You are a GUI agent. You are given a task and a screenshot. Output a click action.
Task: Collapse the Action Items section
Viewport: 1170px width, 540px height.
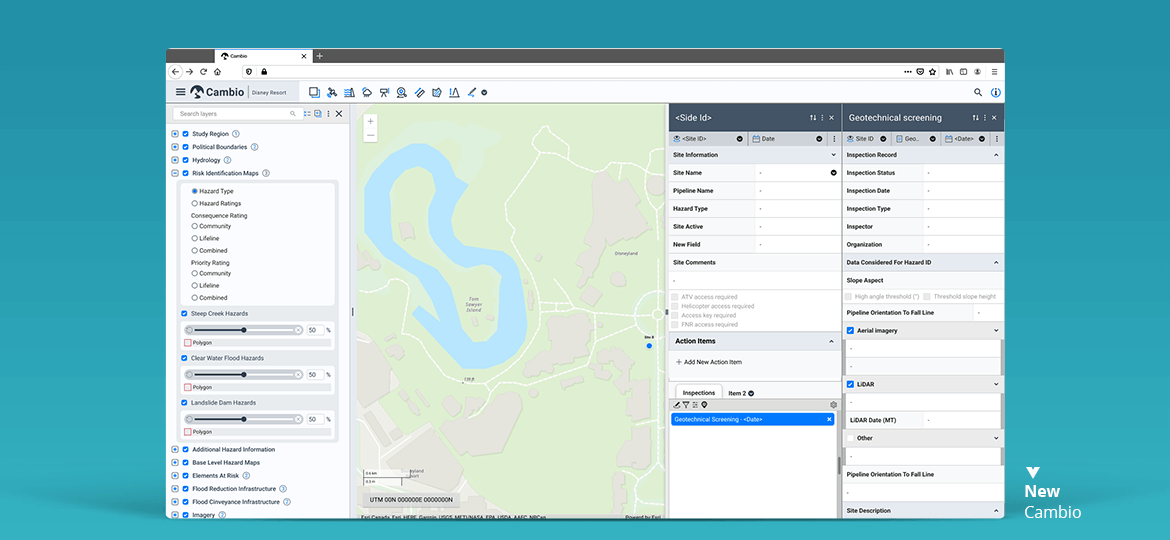(x=832, y=341)
